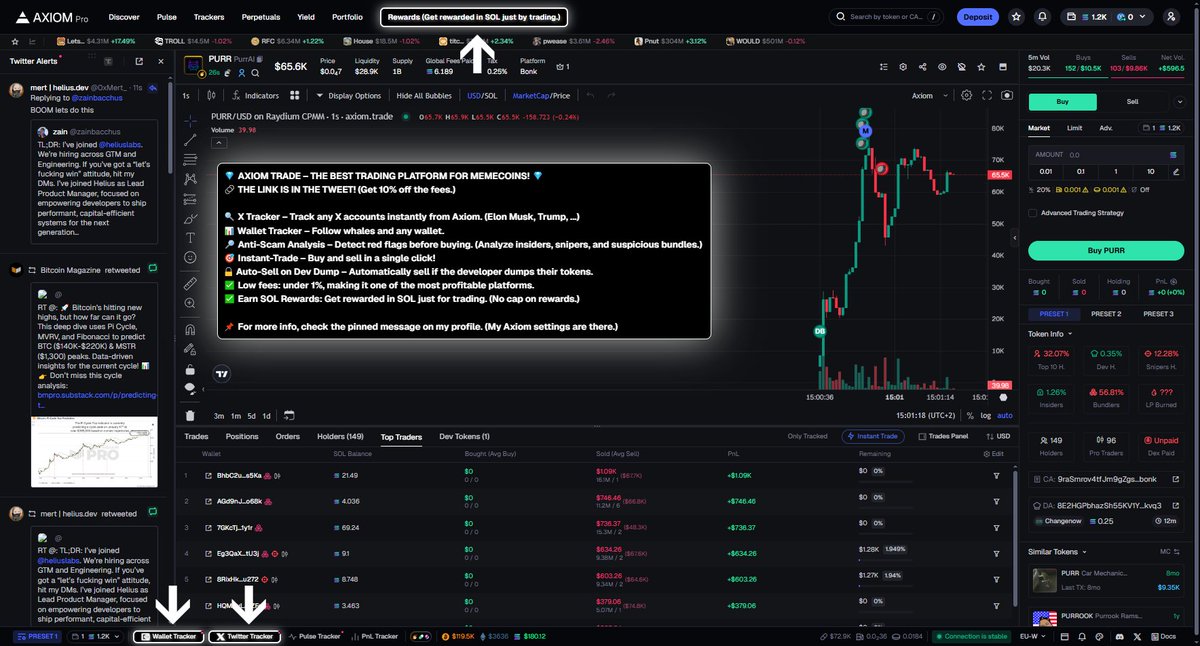Switch to Dev Tokens (1) tab
The image size is (1200, 646).
coord(465,436)
